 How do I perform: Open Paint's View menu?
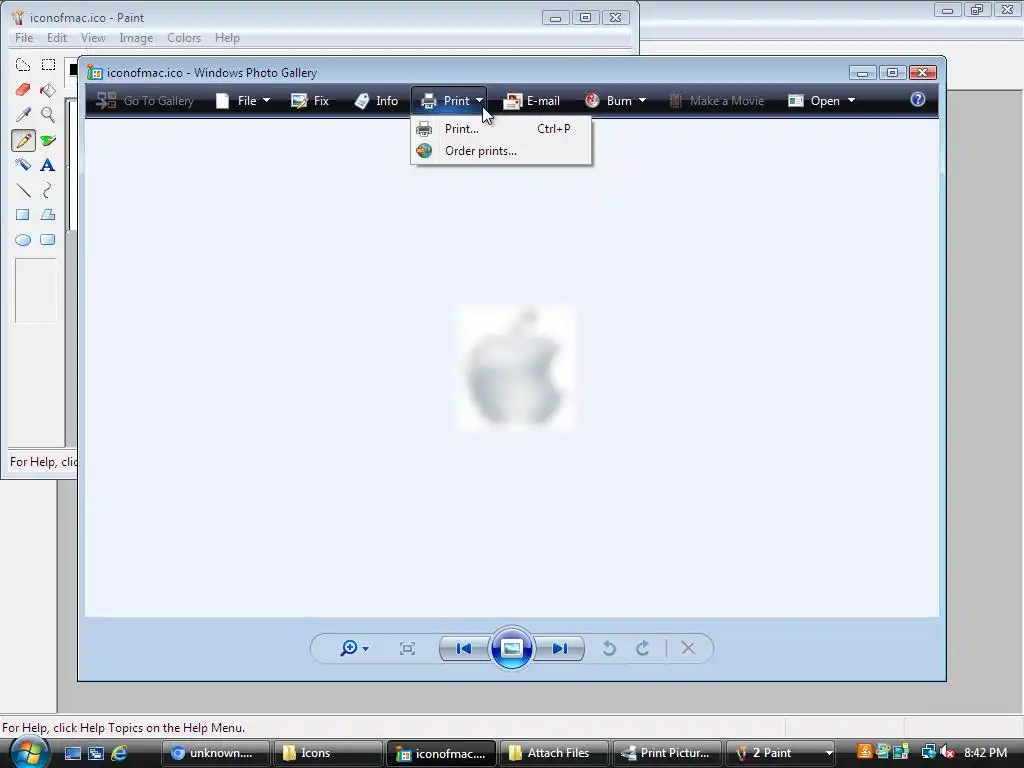93,38
